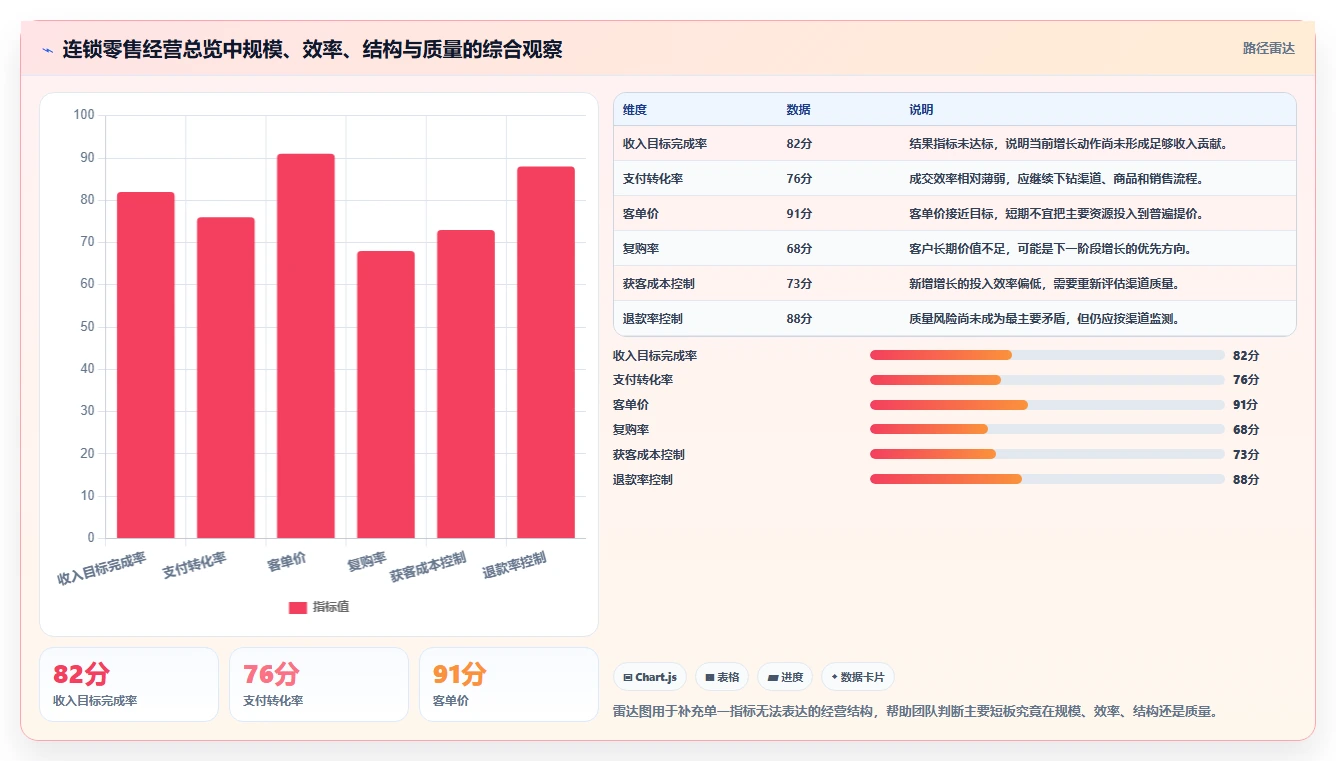Screen dimensions: 1336x761
Task: Click the 退款率控制 x-axis label under the chart
Action: (515, 565)
